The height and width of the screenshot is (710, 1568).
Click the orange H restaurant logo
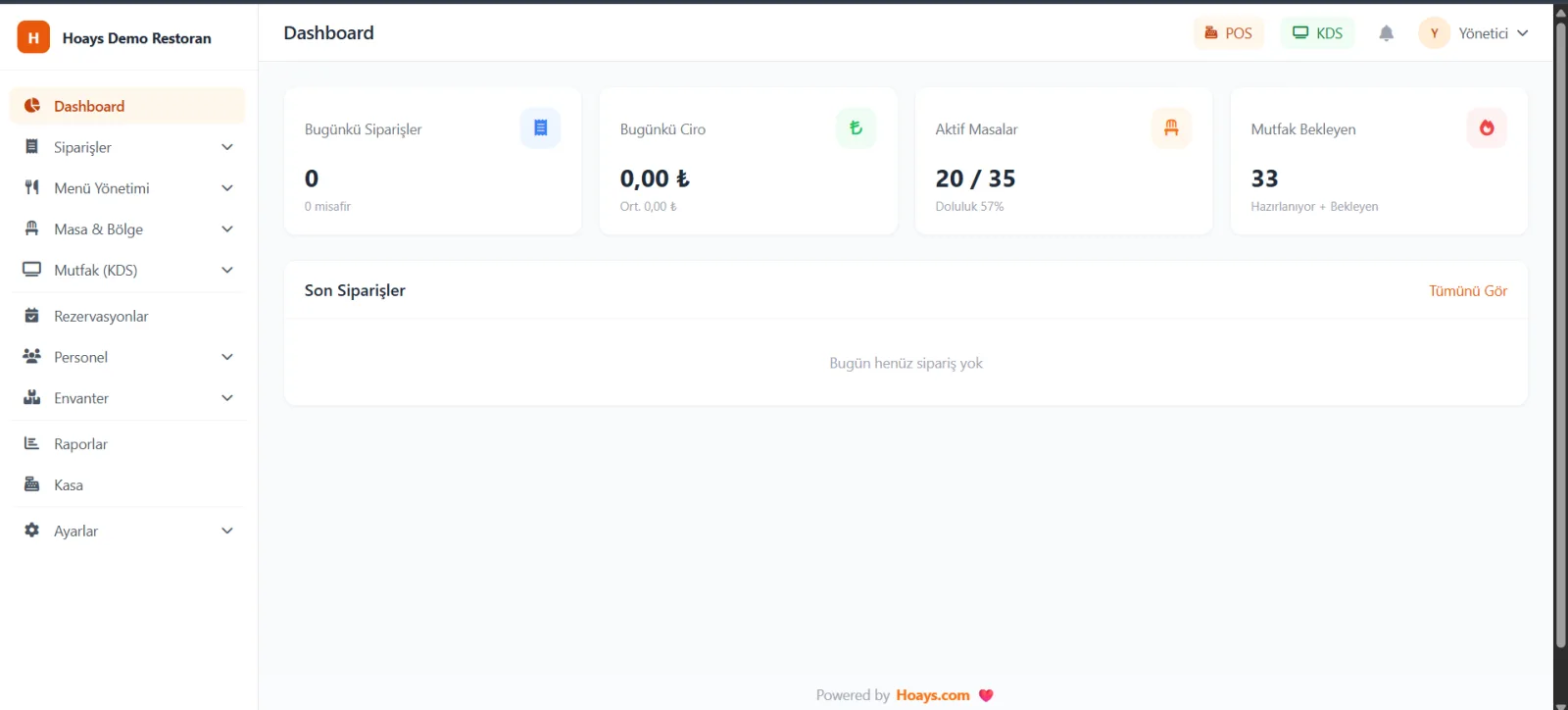coord(33,37)
